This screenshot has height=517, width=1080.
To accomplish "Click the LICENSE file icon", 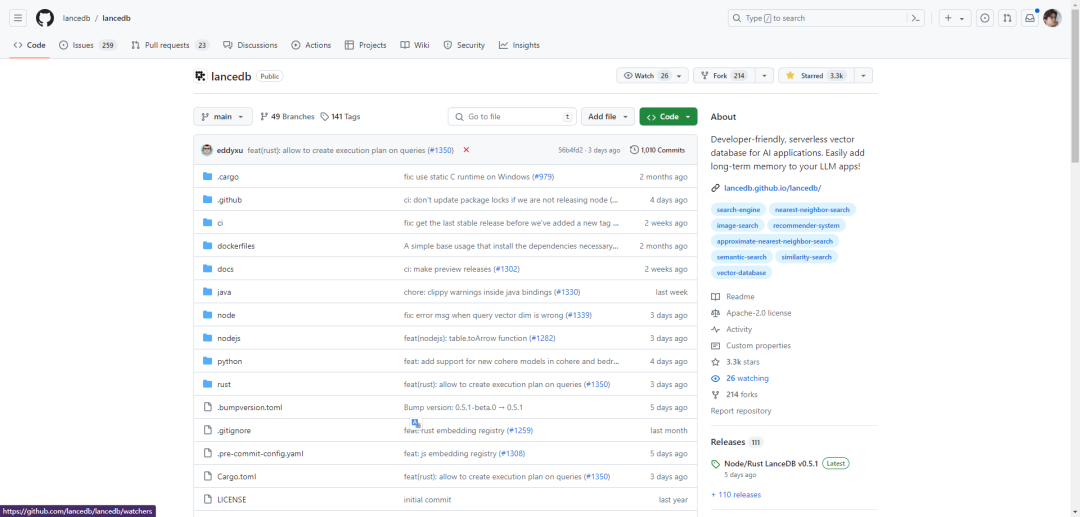I will pyautogui.click(x=207, y=499).
